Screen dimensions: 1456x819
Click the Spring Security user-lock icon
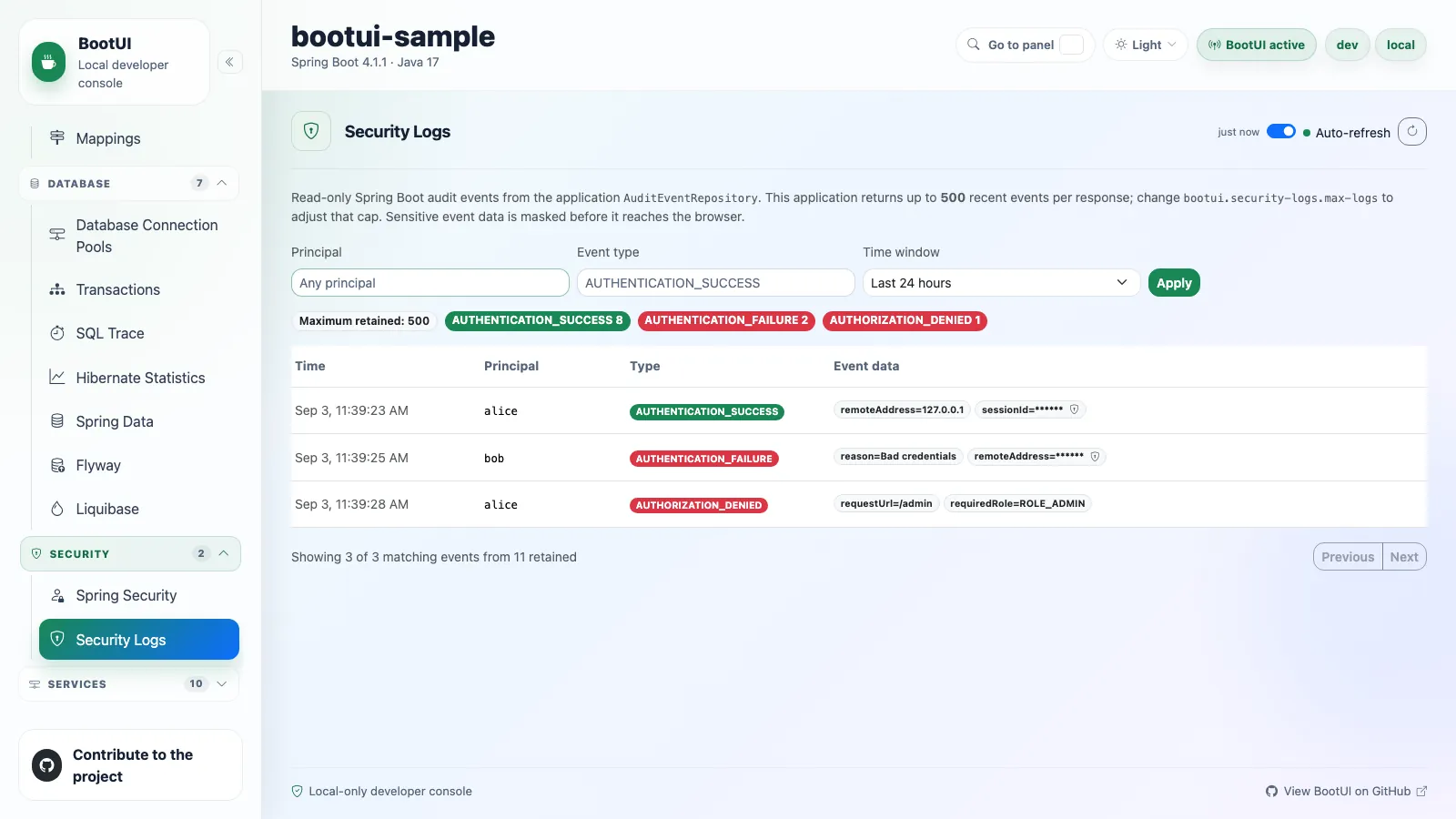coord(57,595)
